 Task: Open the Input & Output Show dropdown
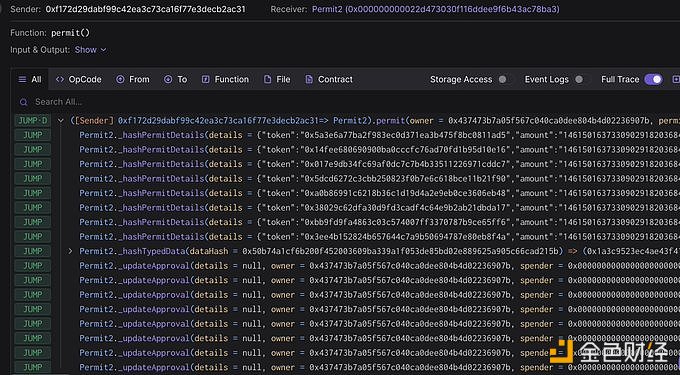point(91,50)
